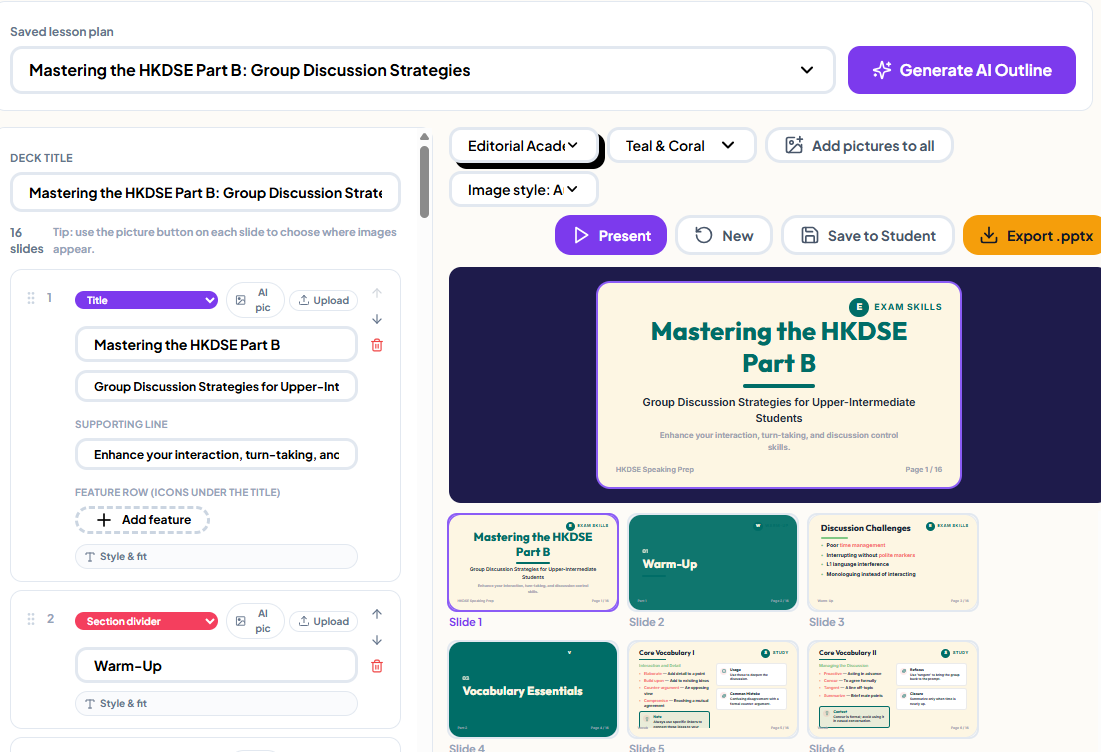Upload an image for slide 1

(324, 300)
